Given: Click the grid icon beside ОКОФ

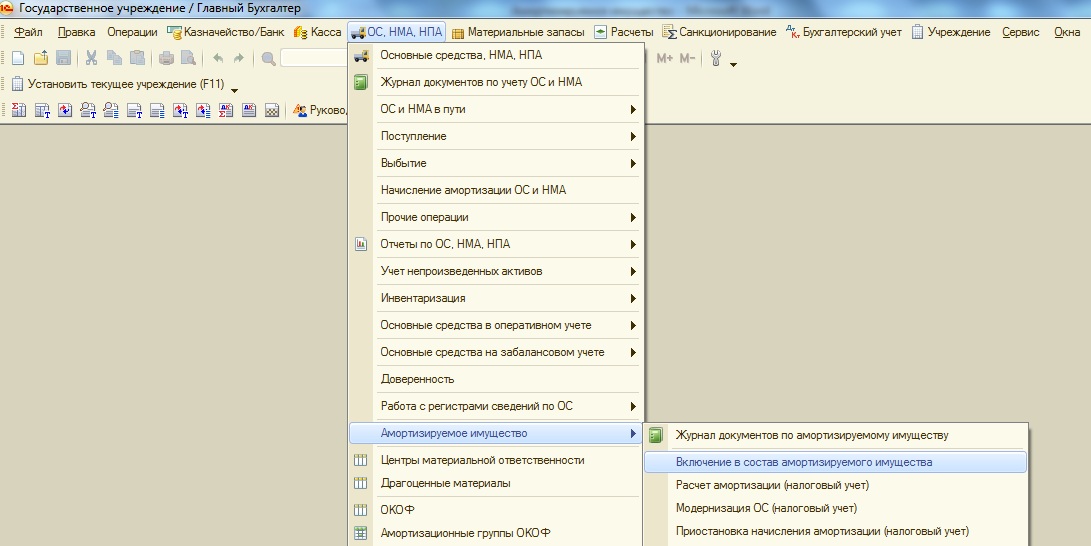Looking at the screenshot, I should [x=361, y=510].
